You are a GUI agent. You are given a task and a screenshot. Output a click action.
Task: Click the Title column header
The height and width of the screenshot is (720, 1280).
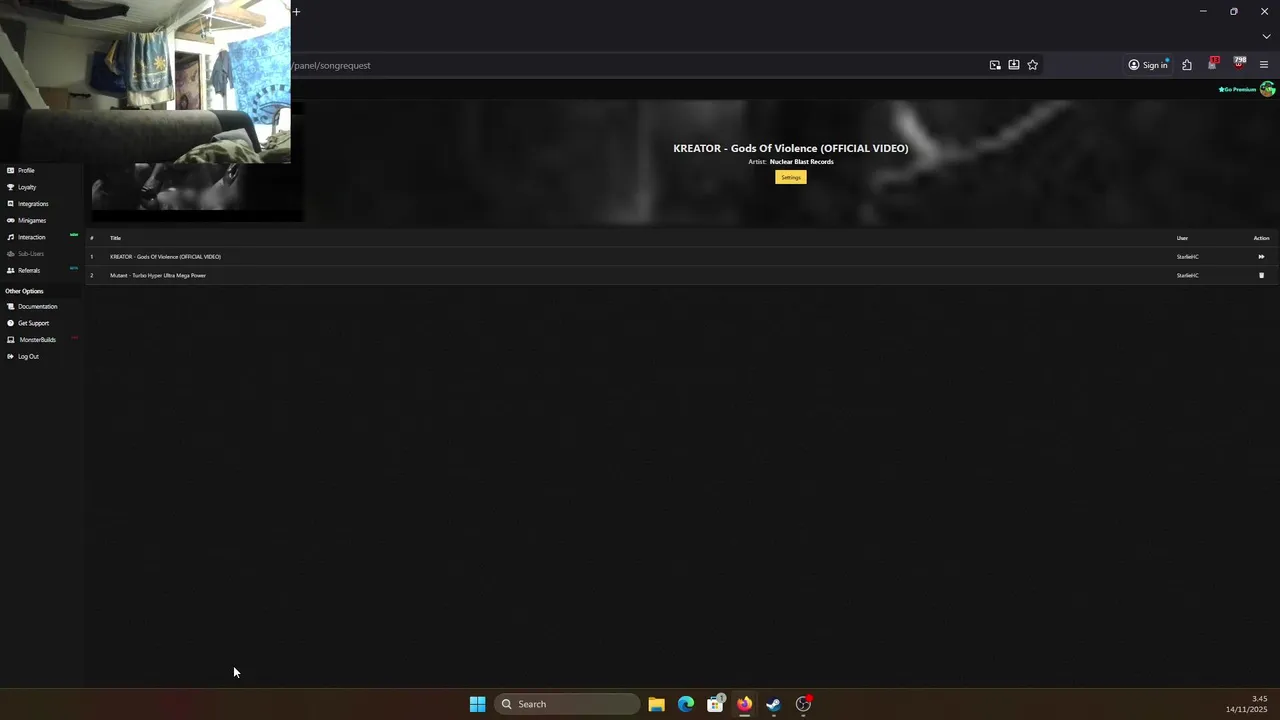click(115, 238)
